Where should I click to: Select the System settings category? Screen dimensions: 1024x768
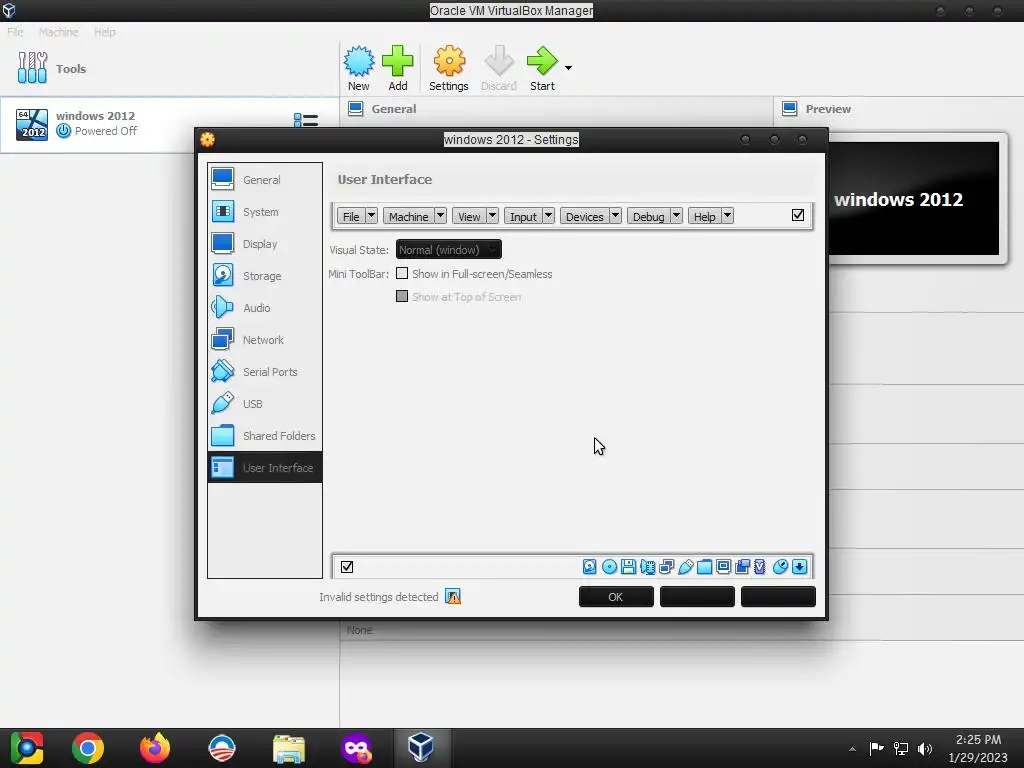click(x=264, y=212)
